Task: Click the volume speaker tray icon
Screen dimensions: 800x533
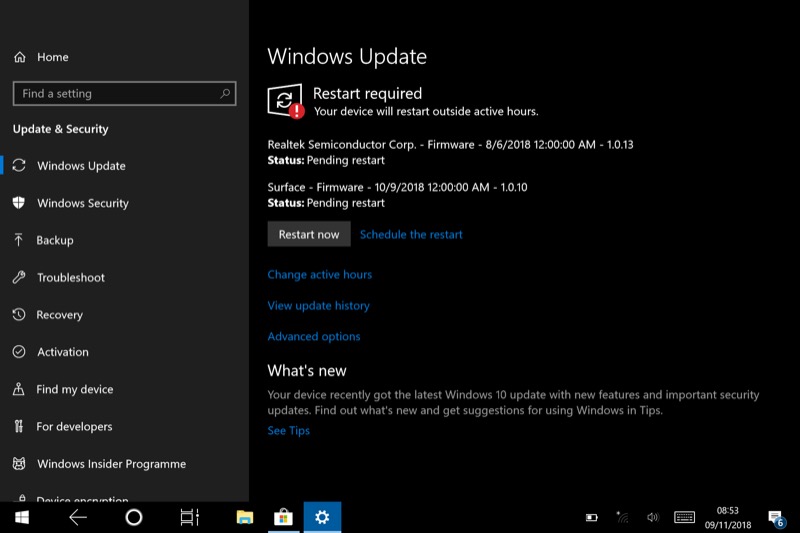Action: [653, 517]
